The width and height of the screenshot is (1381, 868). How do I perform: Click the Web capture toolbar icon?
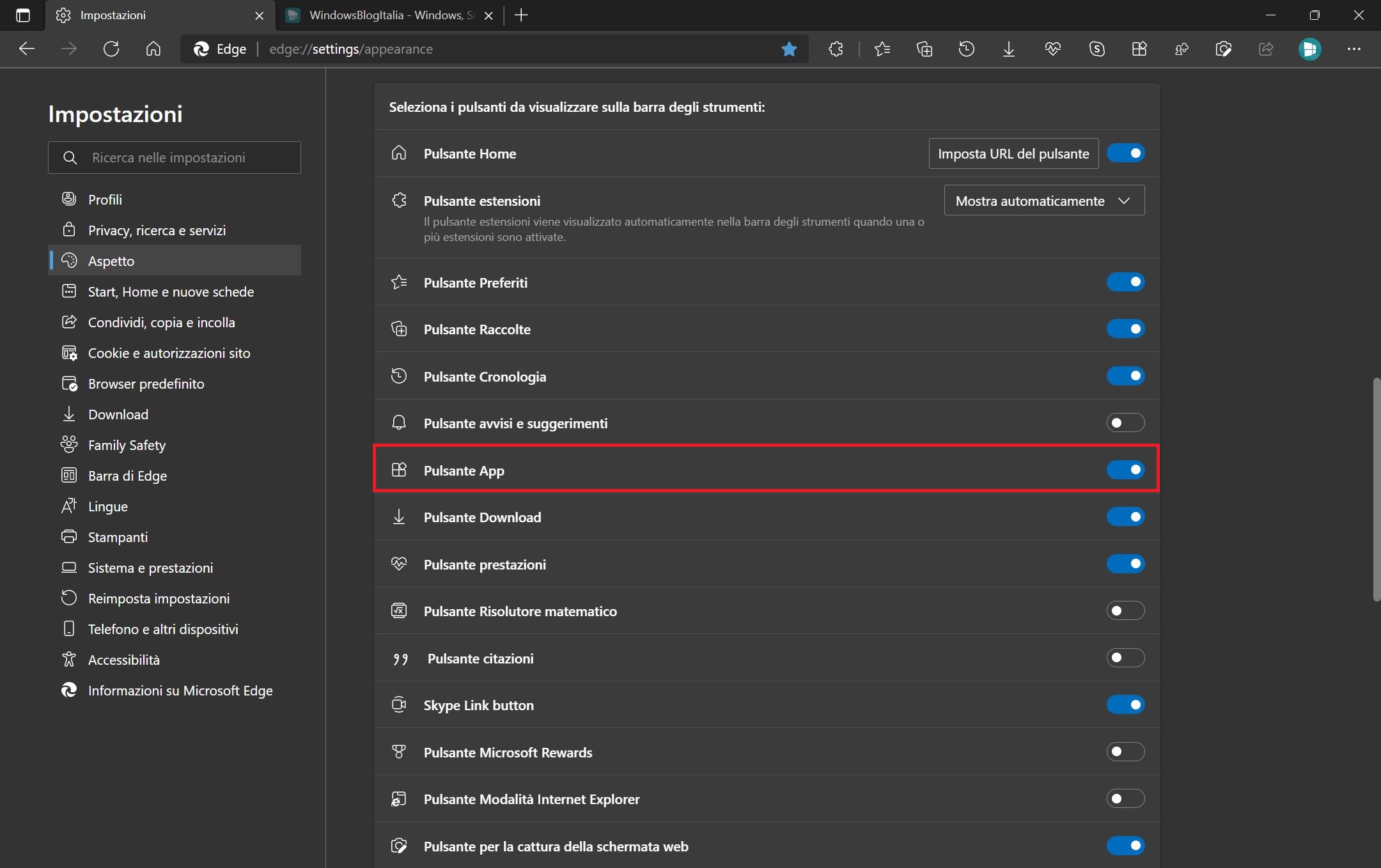(x=1224, y=49)
